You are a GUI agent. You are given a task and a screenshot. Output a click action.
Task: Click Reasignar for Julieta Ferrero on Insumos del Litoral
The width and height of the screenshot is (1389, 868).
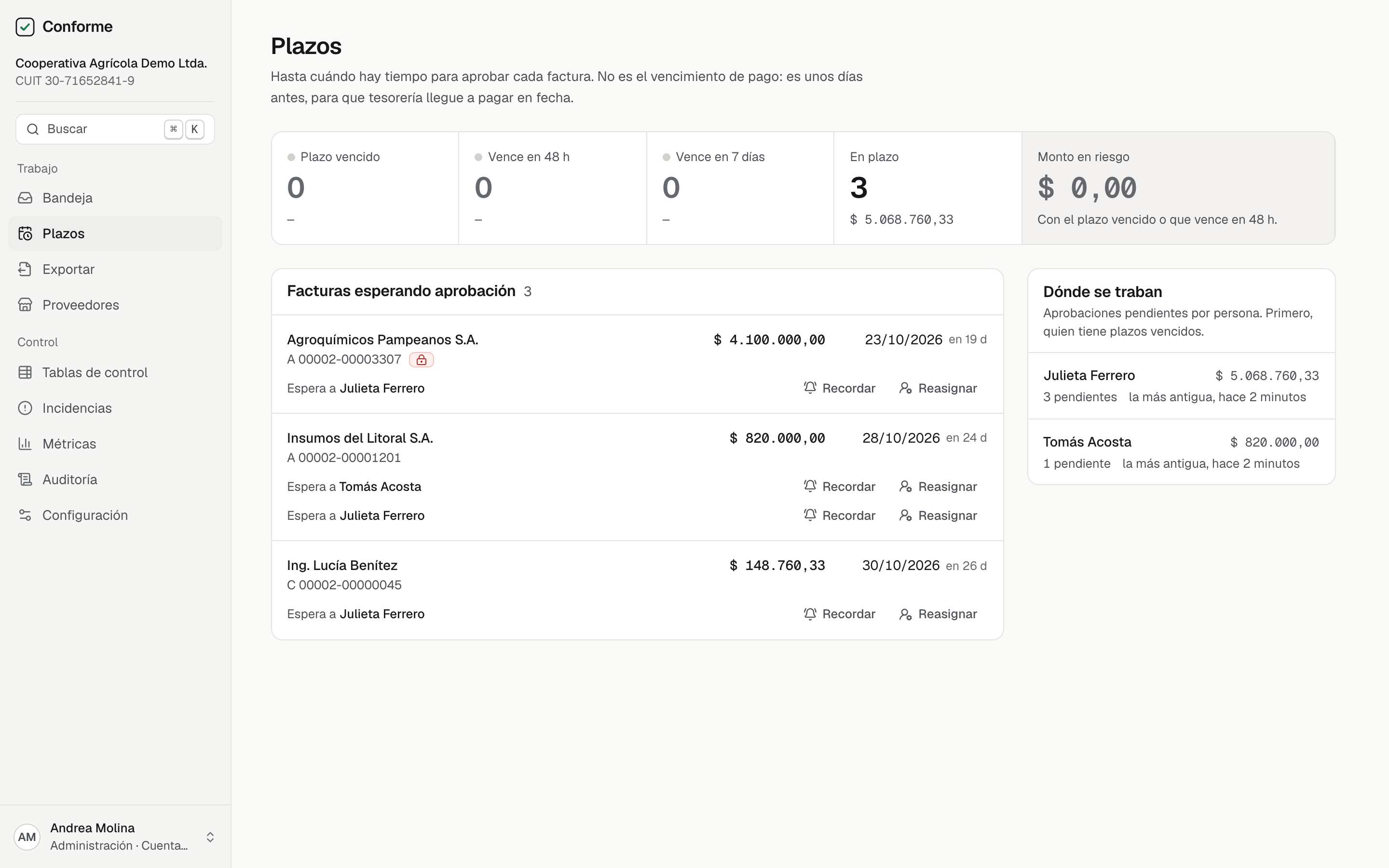click(x=938, y=515)
